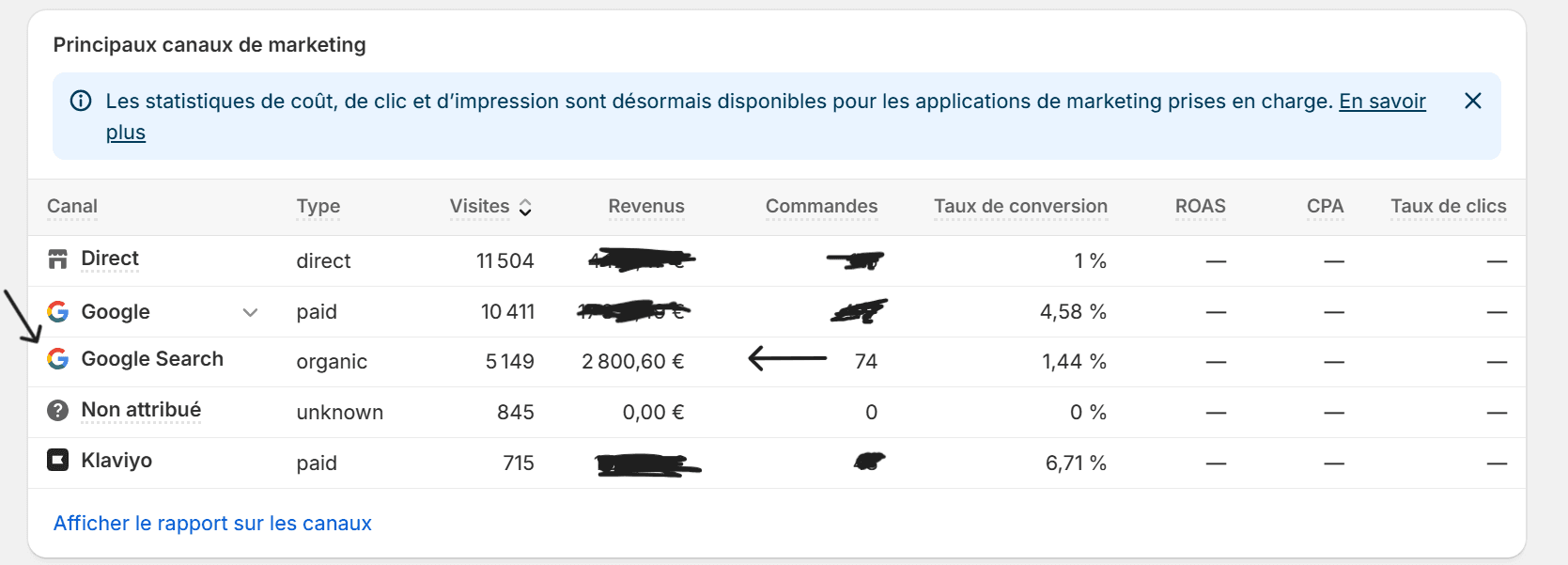
Task: Click the ROAS column header
Action: pos(1201,206)
